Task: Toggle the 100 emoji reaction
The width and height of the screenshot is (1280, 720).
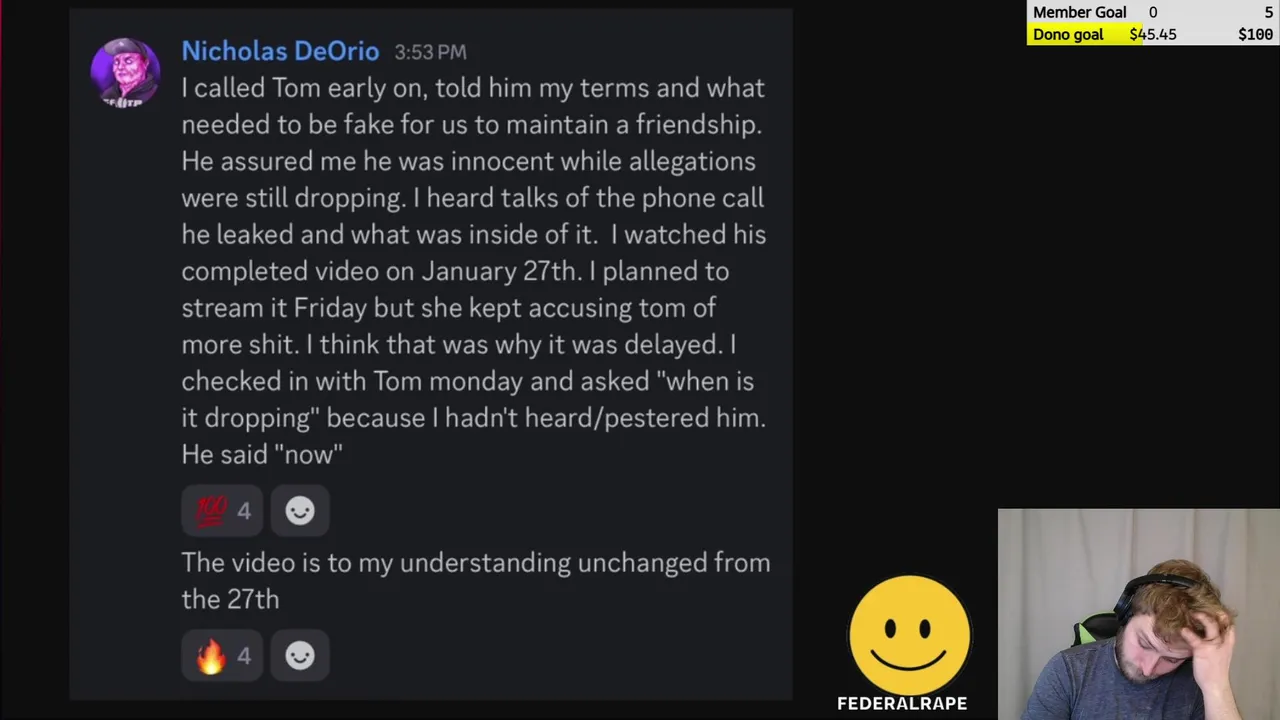Action: [x=211, y=511]
